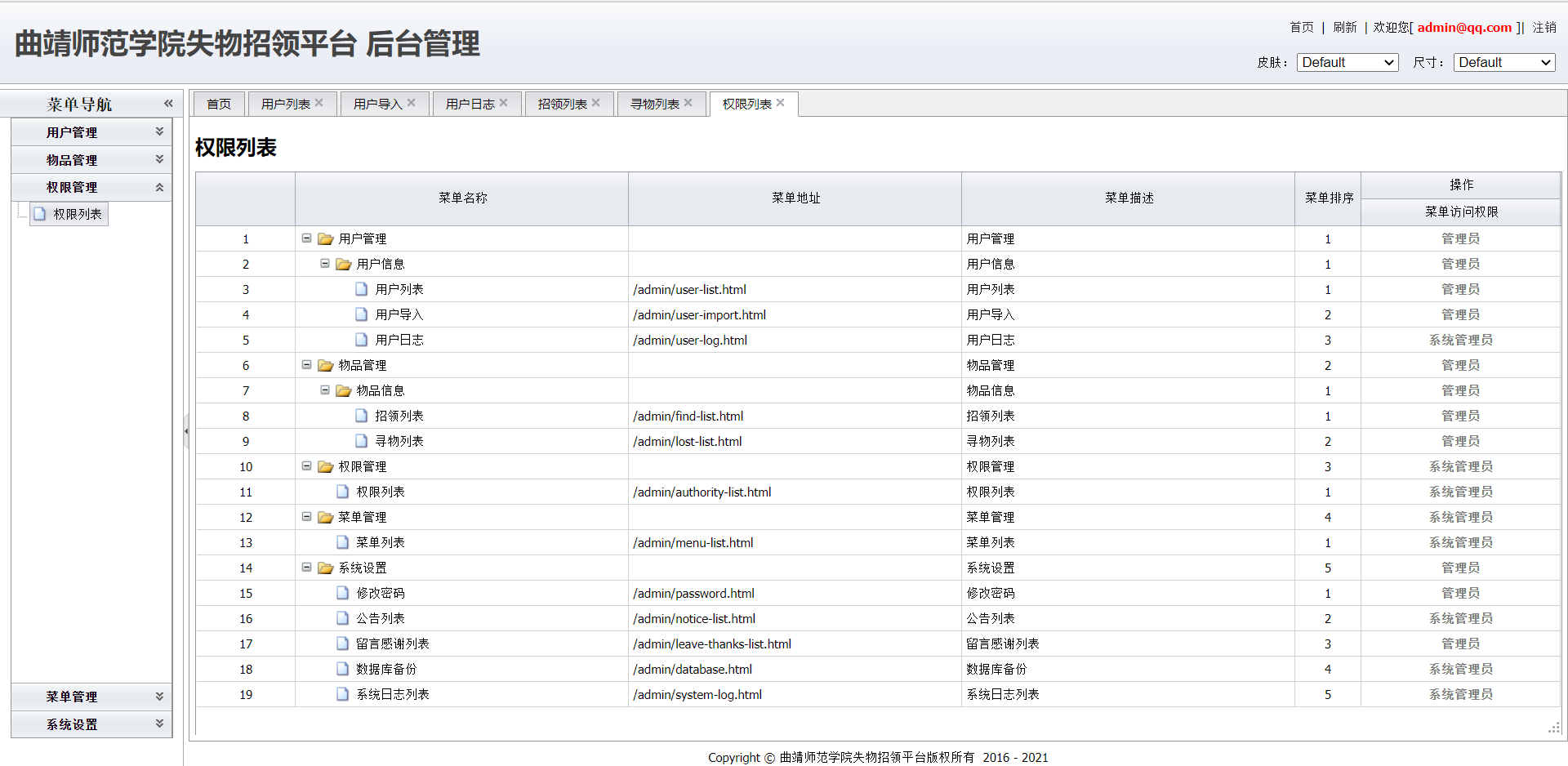Collapse the 菜单管理 tree node in table

(307, 517)
